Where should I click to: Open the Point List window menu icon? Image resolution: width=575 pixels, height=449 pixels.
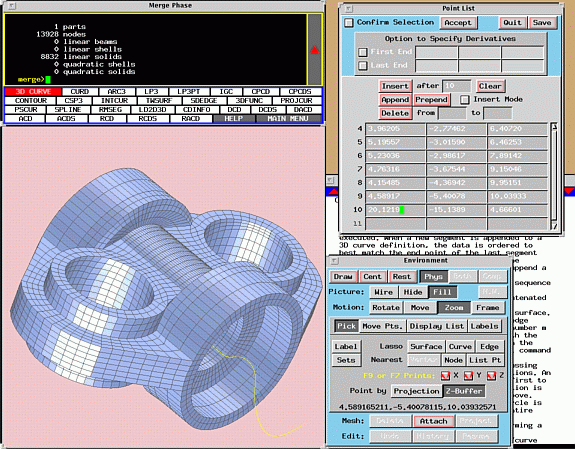[348, 8]
